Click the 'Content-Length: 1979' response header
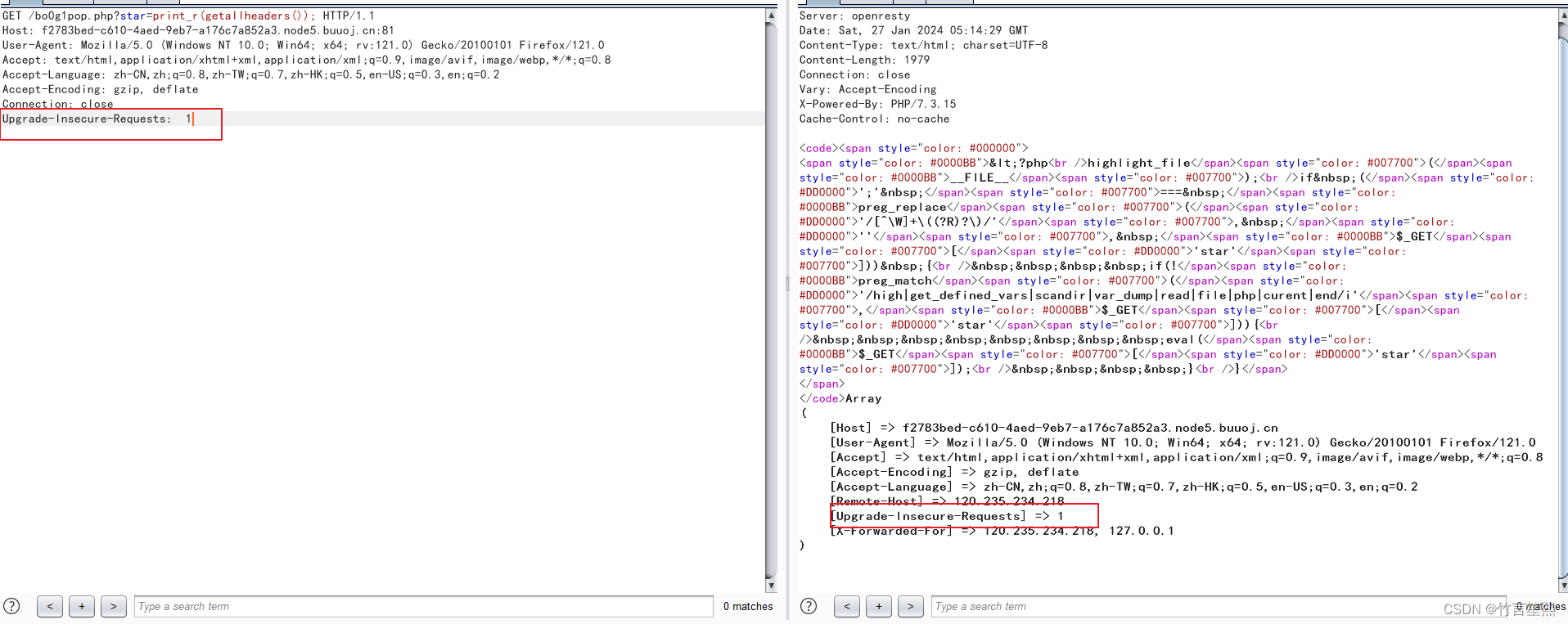Screen dimensions: 1568x624 pos(864,60)
